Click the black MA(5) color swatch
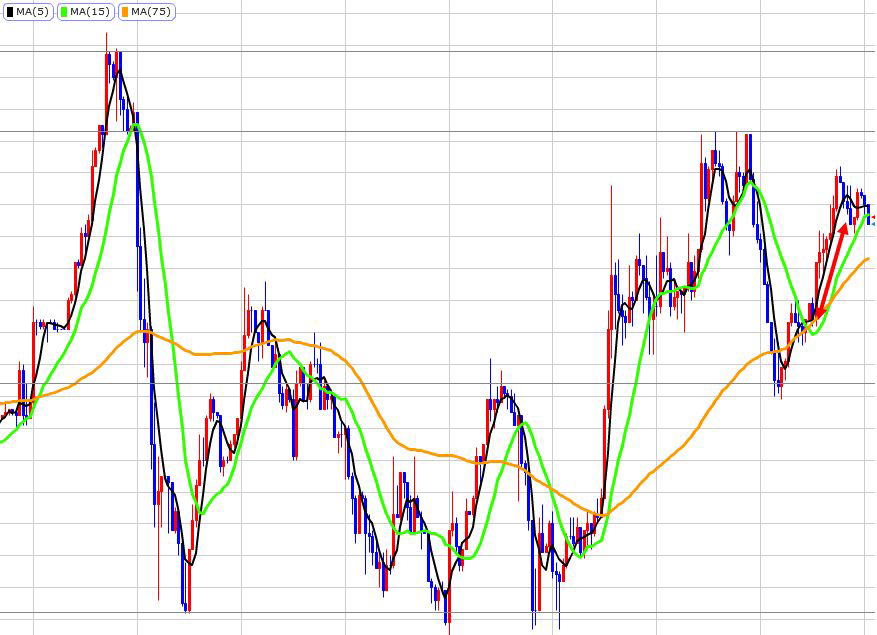Viewport: 877px width, 635px height. pos(10,12)
